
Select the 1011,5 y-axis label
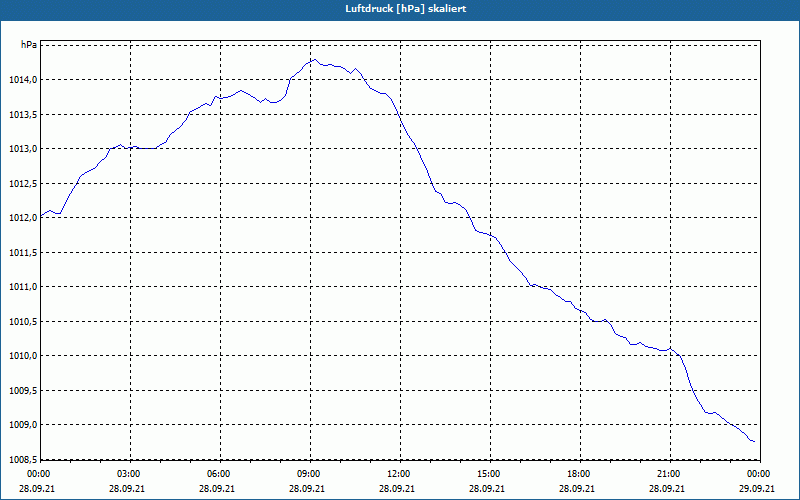tap(23, 253)
